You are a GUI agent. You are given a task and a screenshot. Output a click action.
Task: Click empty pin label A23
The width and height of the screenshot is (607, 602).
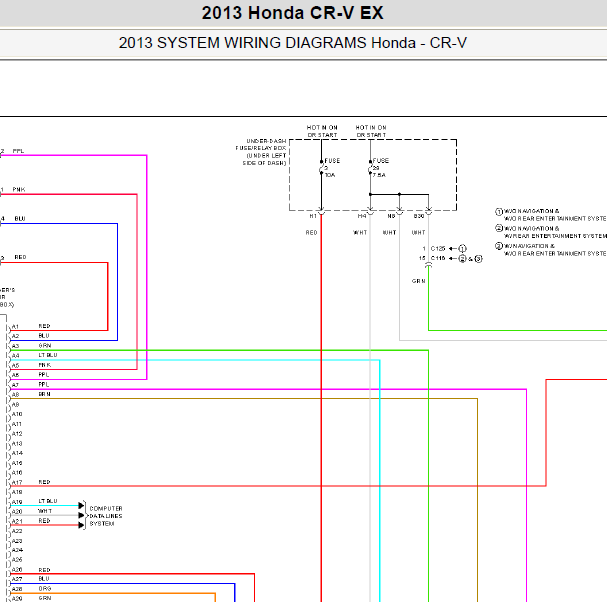pos(17,541)
